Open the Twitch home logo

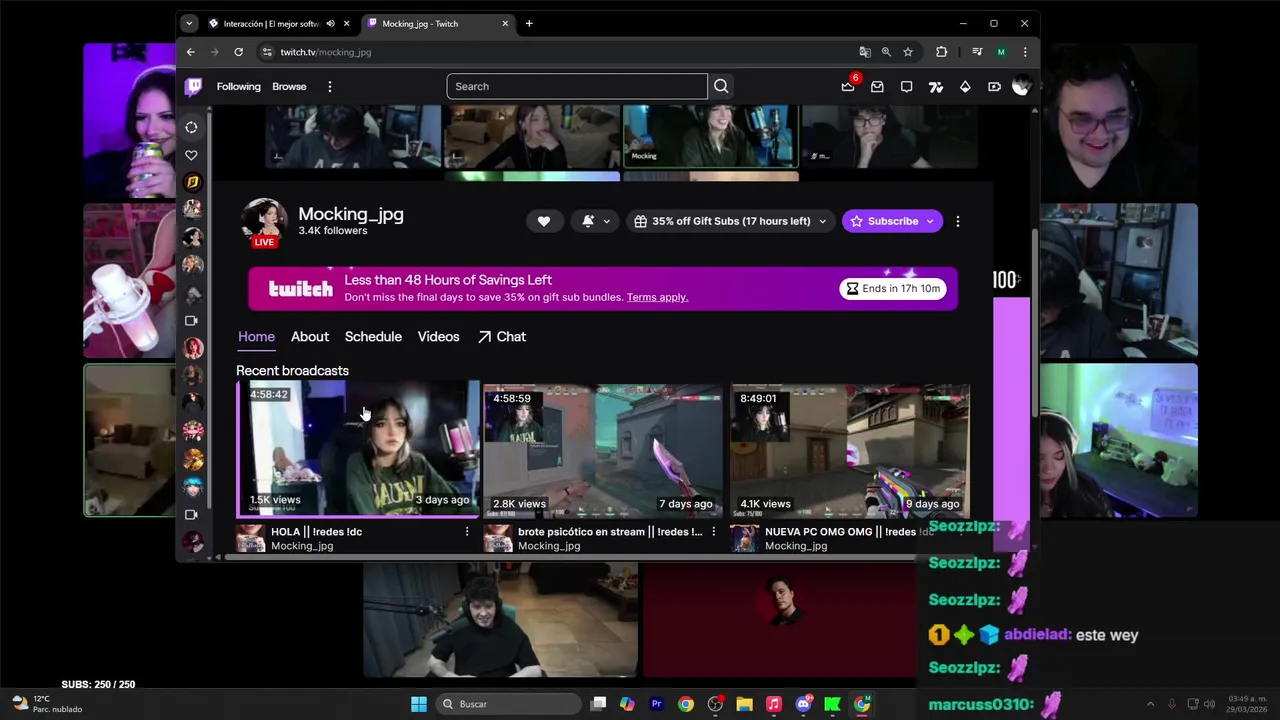(x=194, y=87)
